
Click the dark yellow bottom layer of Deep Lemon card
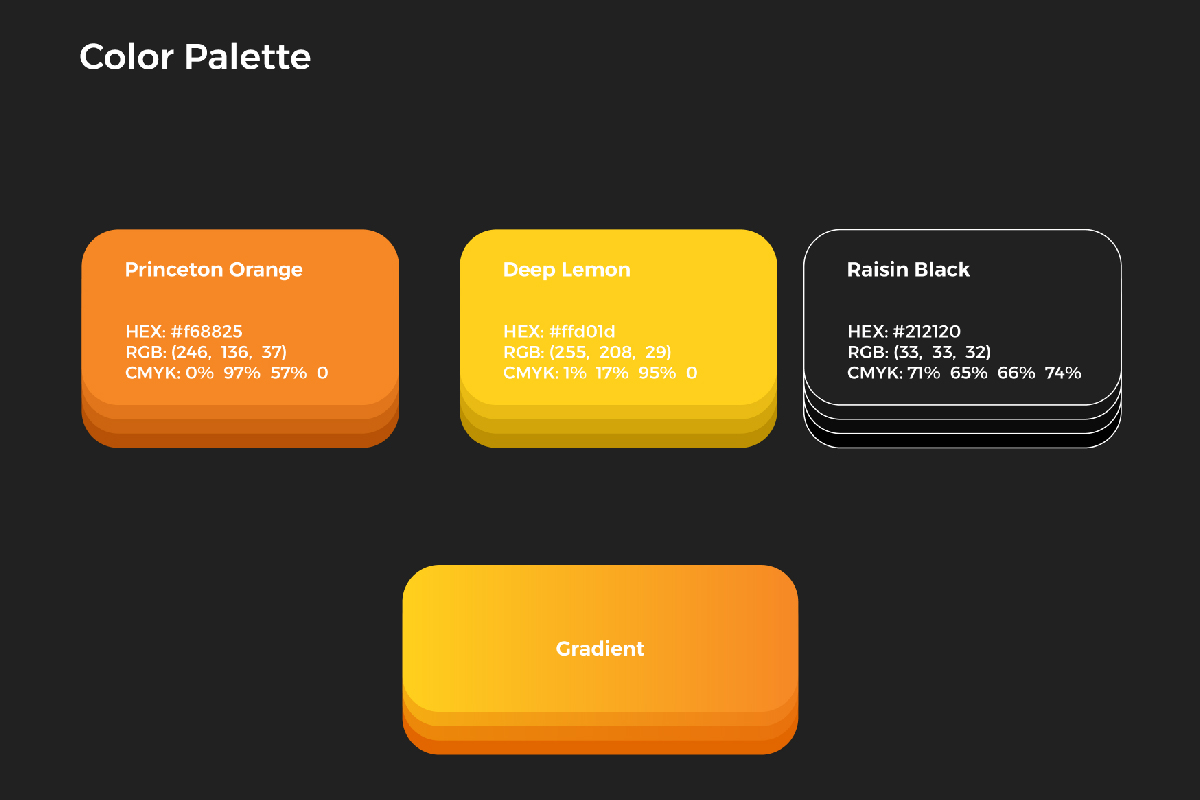[x=618, y=441]
